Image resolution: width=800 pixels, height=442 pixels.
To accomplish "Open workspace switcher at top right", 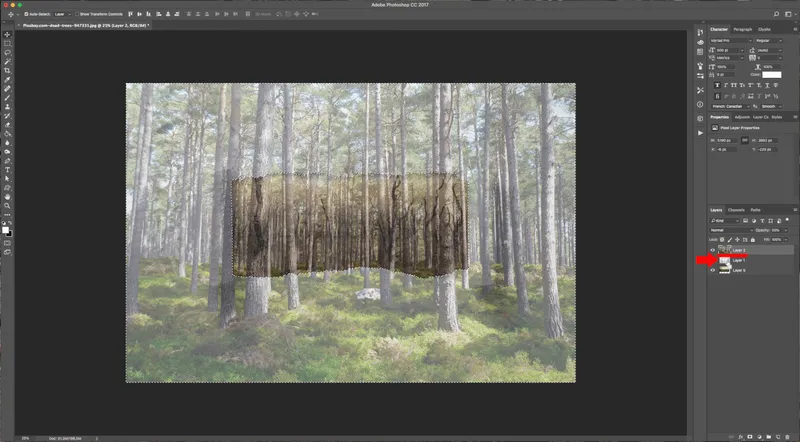I will coord(788,14).
